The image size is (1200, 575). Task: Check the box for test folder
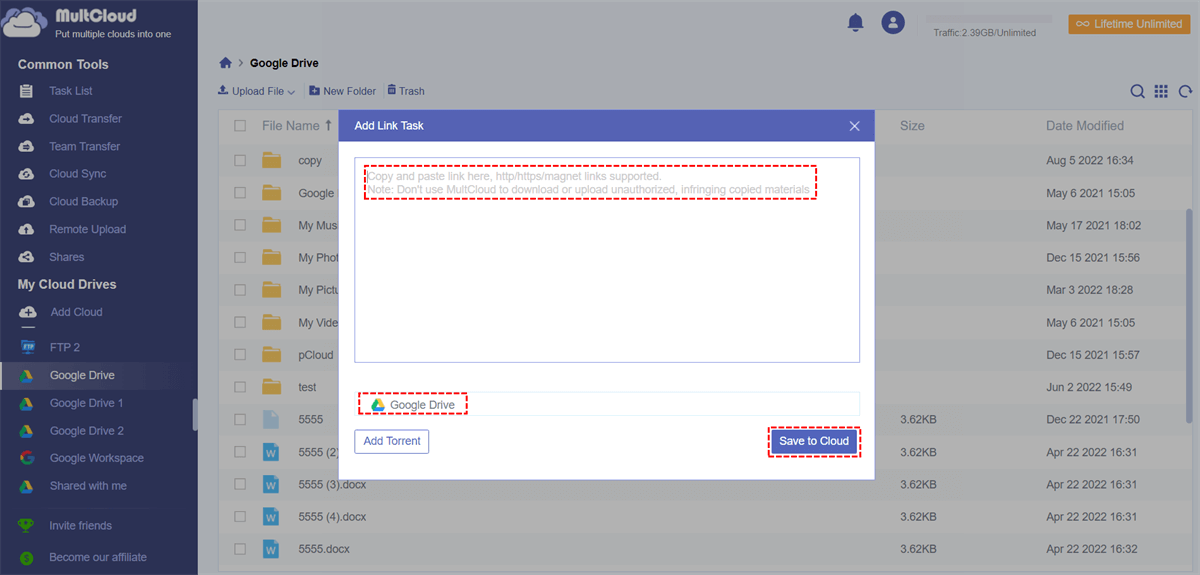click(240, 387)
